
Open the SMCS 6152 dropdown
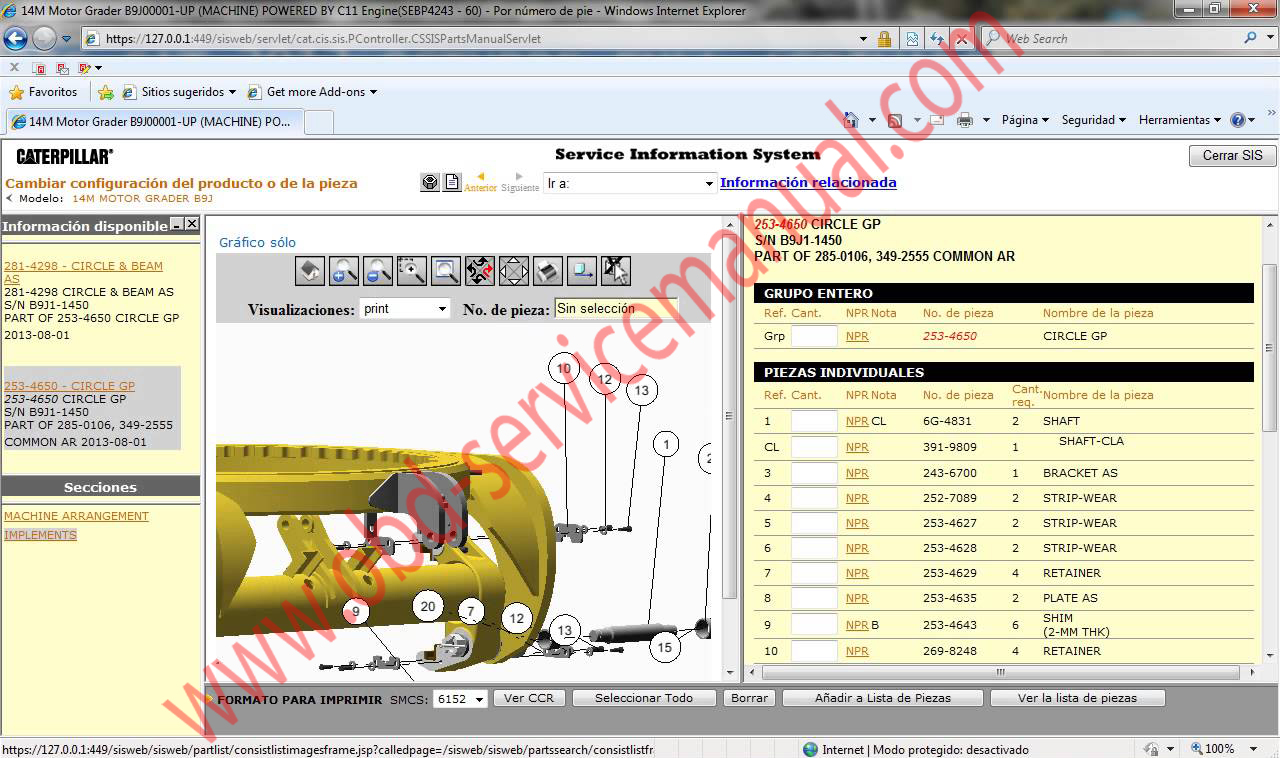tap(458, 699)
